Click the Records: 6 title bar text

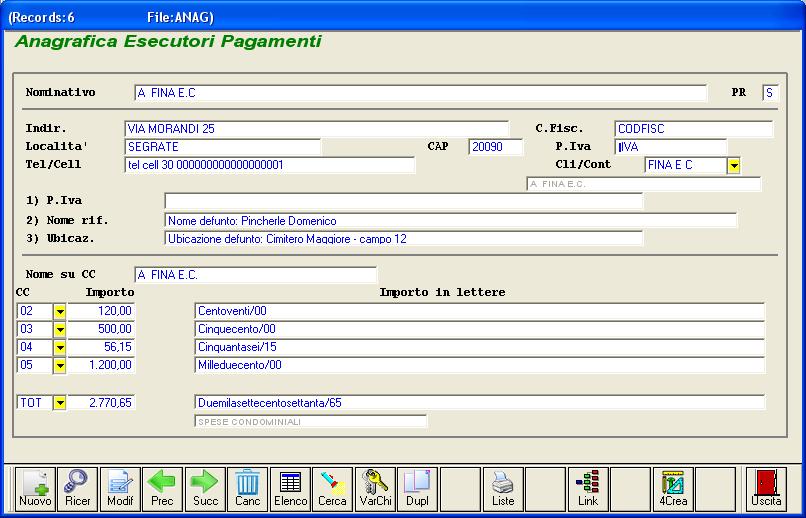coord(42,17)
